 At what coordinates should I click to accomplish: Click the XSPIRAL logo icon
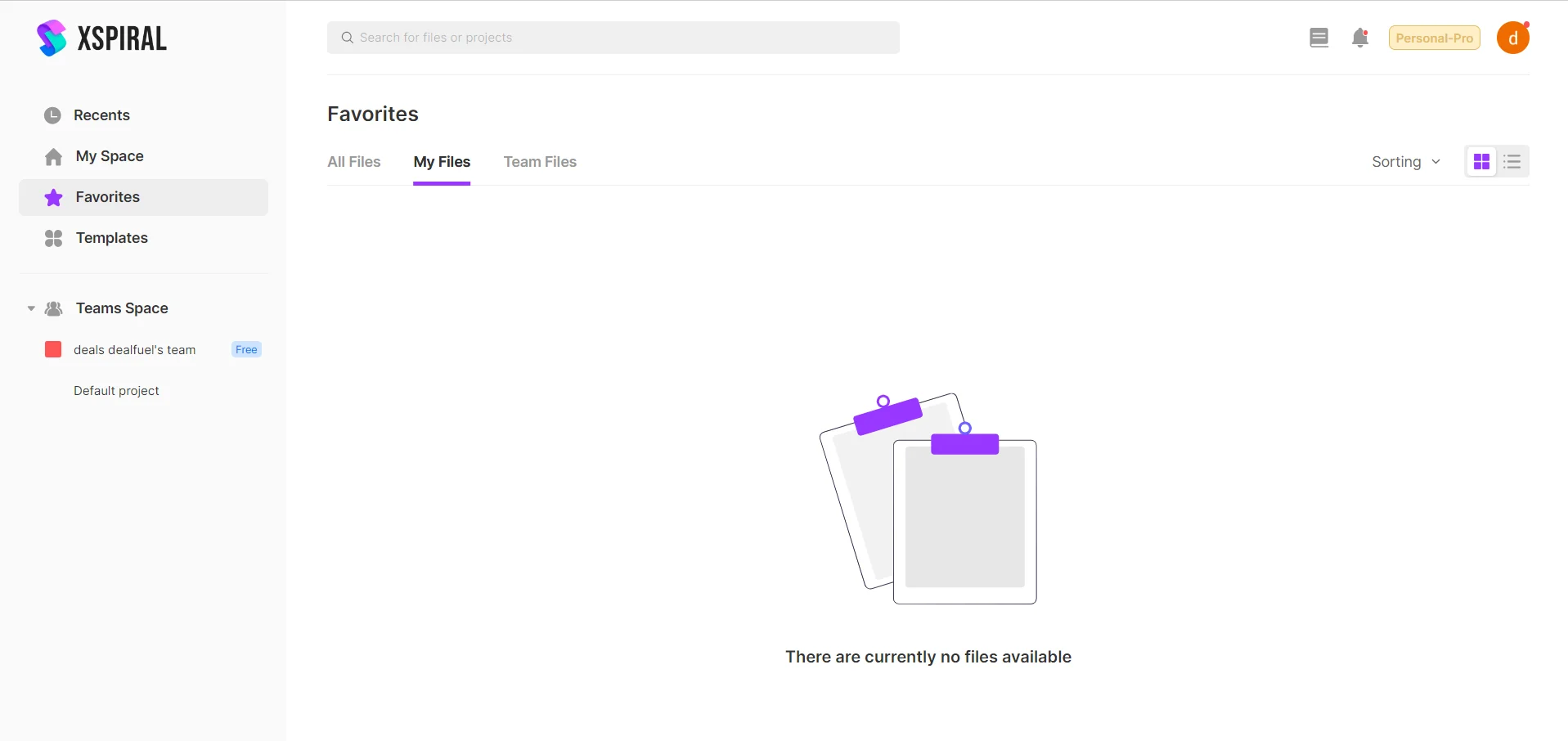(52, 38)
